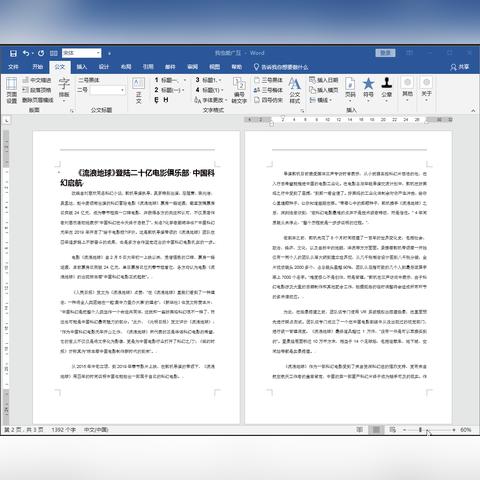
Task: Click the 共享 Share button
Action: (x=460, y=67)
